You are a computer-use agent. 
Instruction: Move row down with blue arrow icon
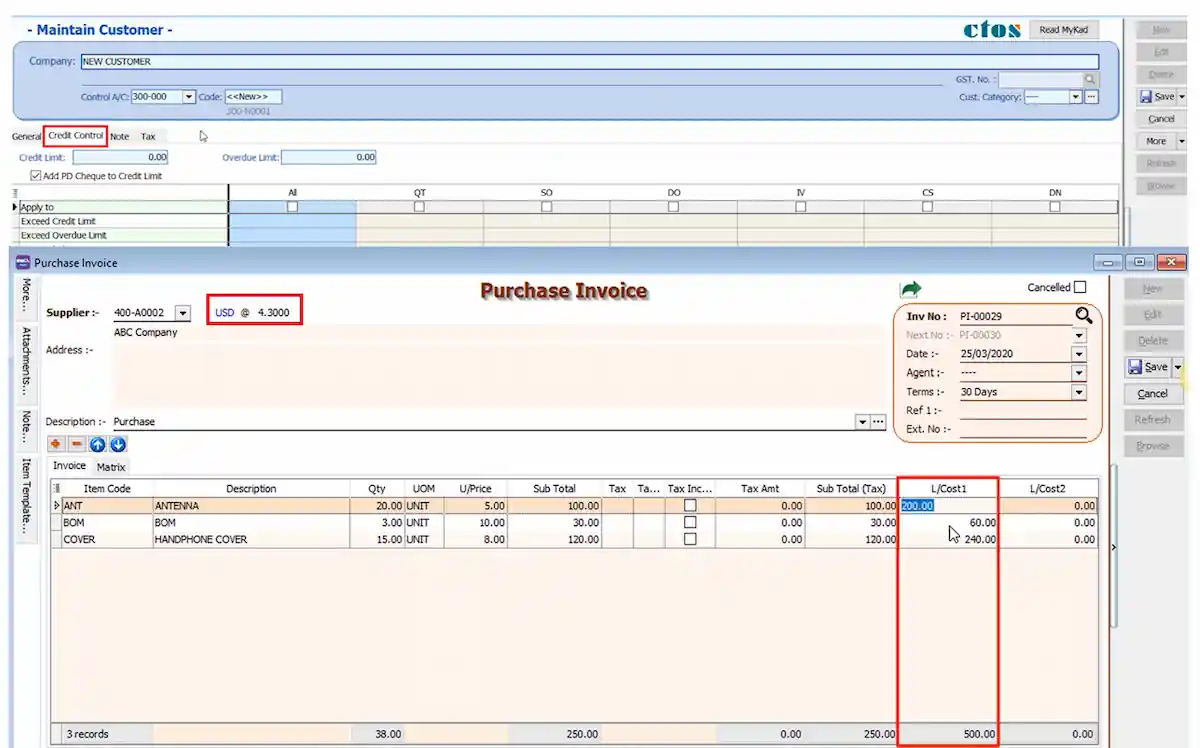(118, 444)
